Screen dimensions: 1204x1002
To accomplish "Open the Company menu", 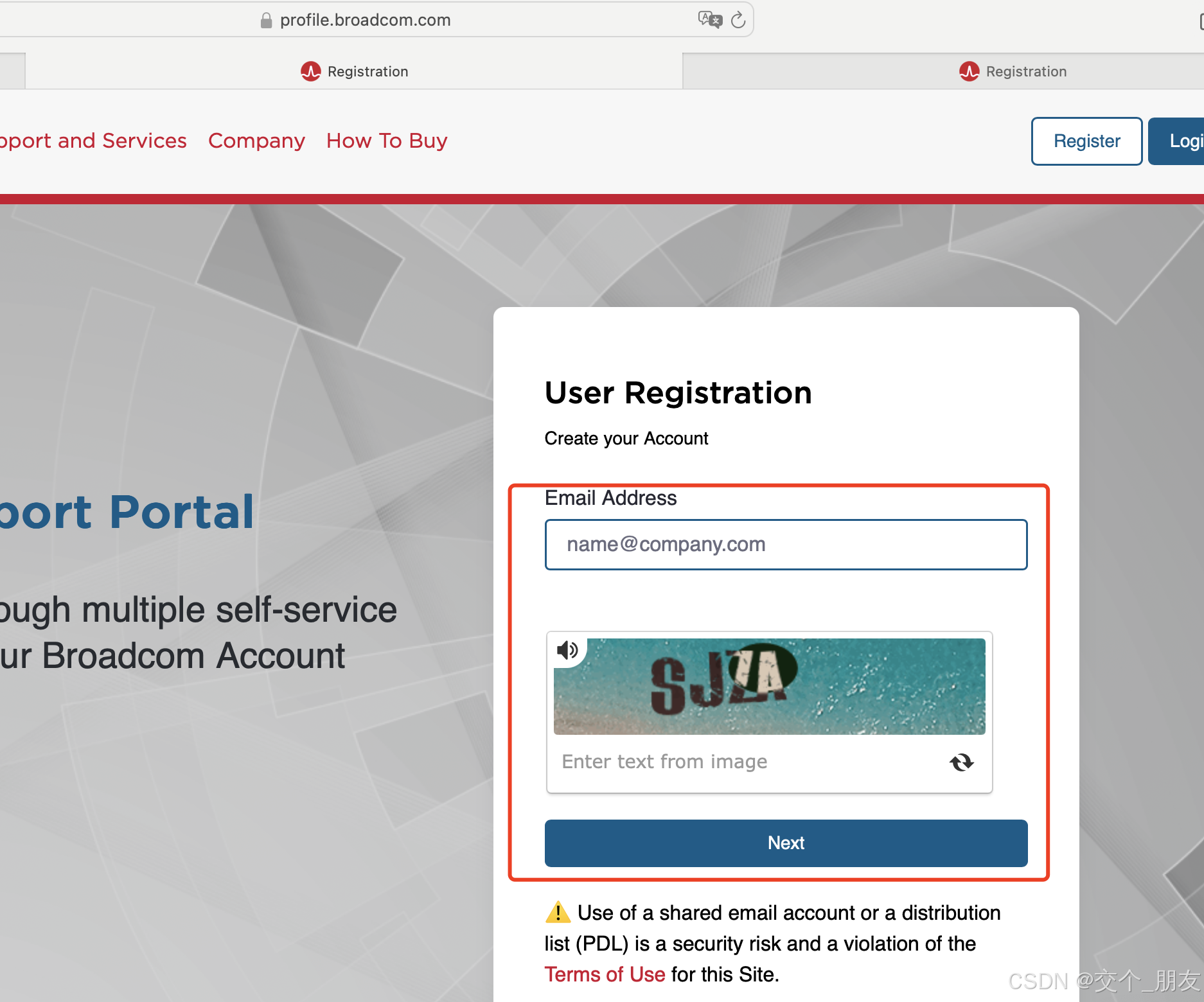I will tap(256, 141).
